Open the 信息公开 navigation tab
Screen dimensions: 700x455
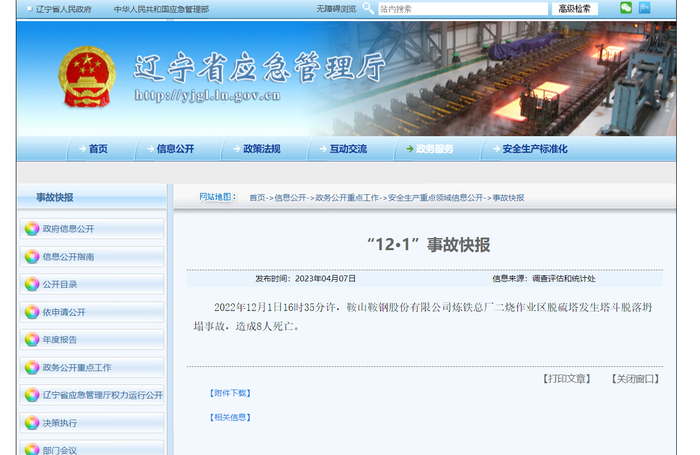[171, 149]
